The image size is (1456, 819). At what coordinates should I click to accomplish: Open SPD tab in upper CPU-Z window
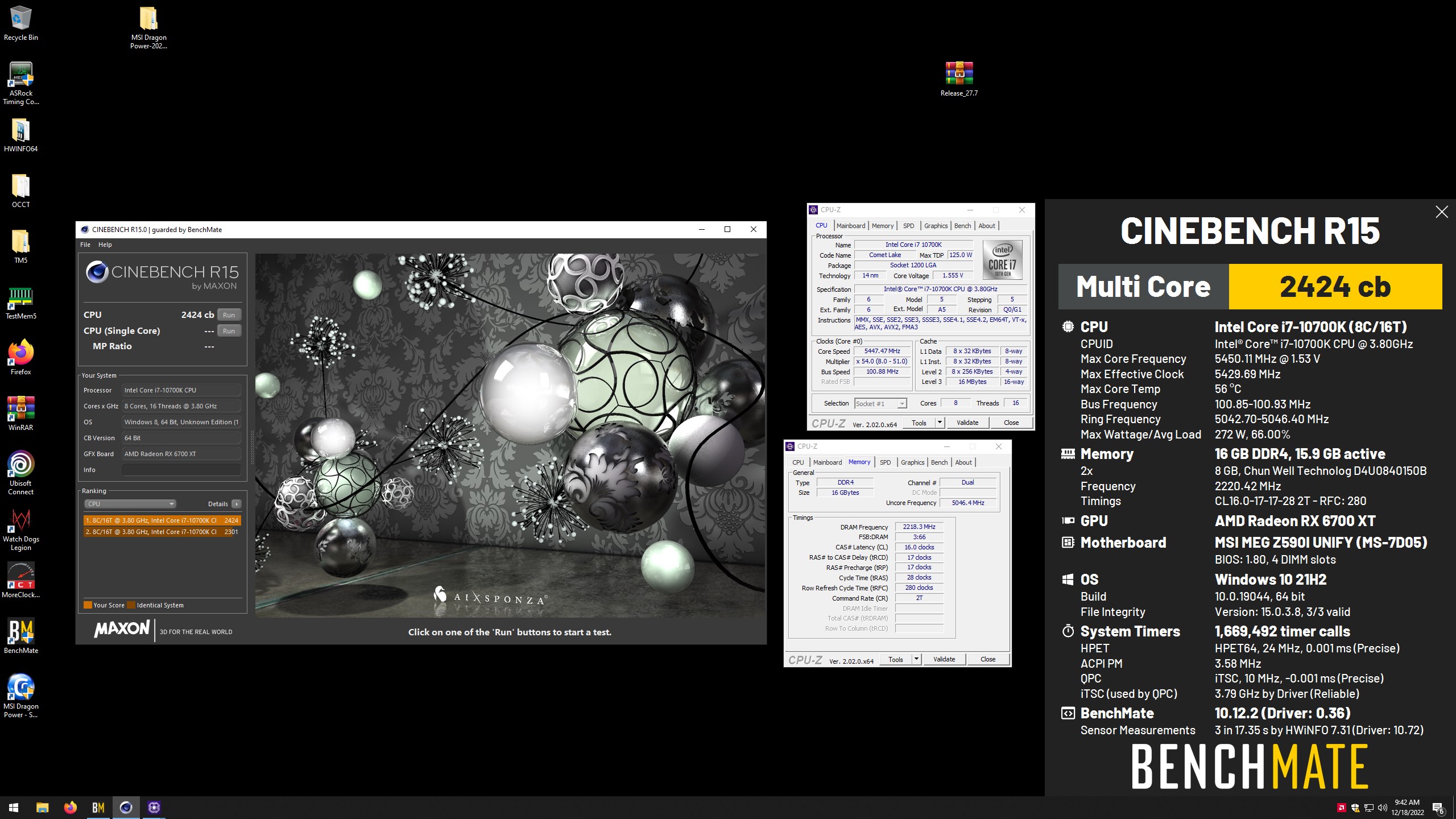[x=909, y=226]
